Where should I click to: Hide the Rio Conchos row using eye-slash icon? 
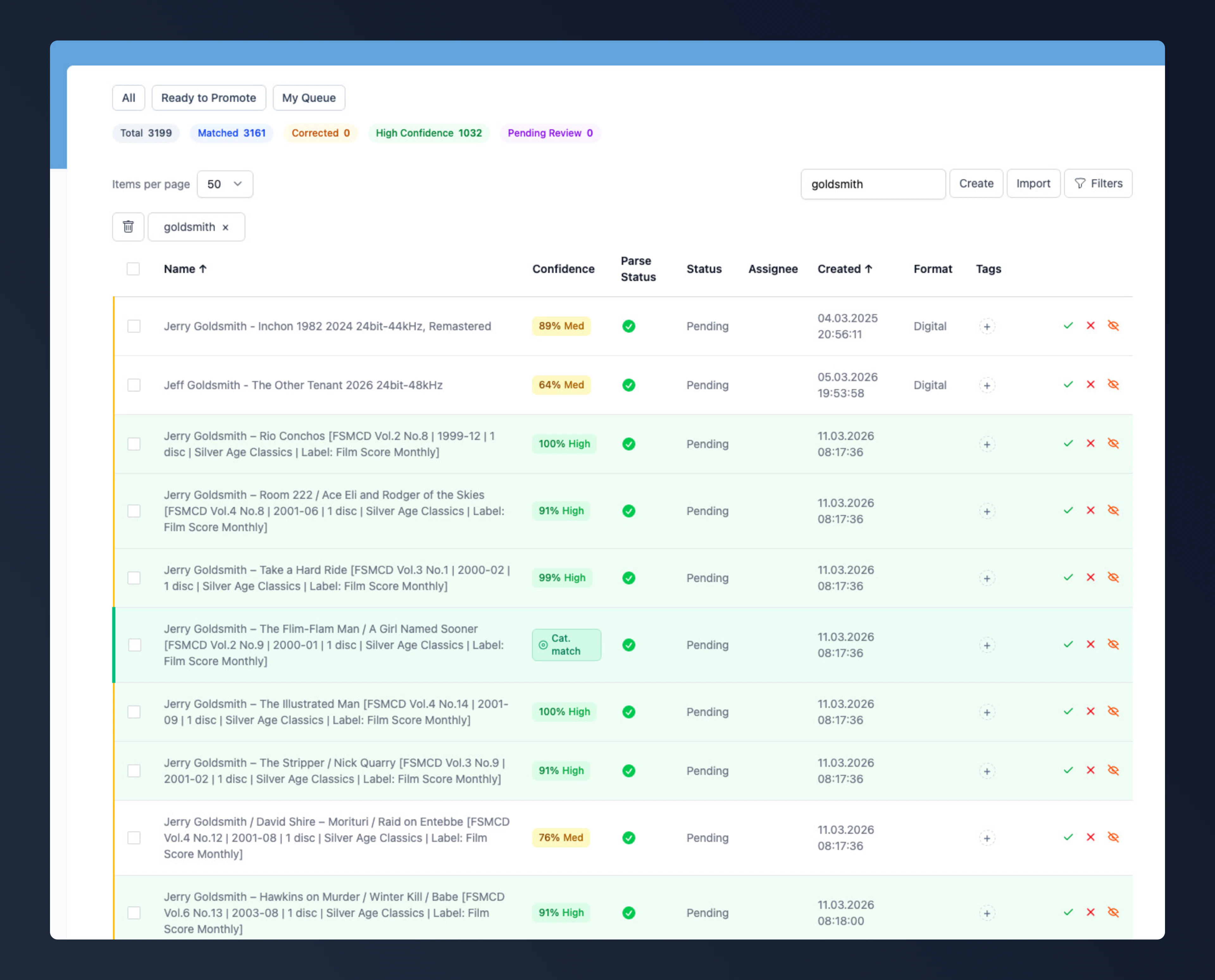click(1113, 443)
